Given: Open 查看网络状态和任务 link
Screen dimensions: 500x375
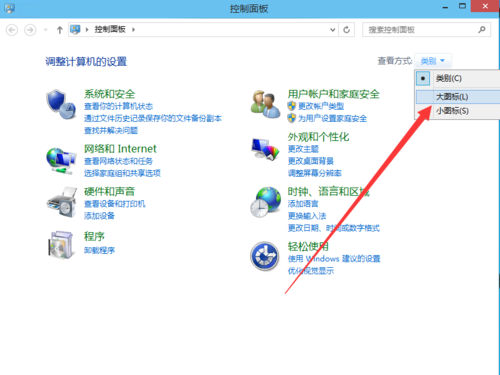Looking at the screenshot, I should (118, 161).
